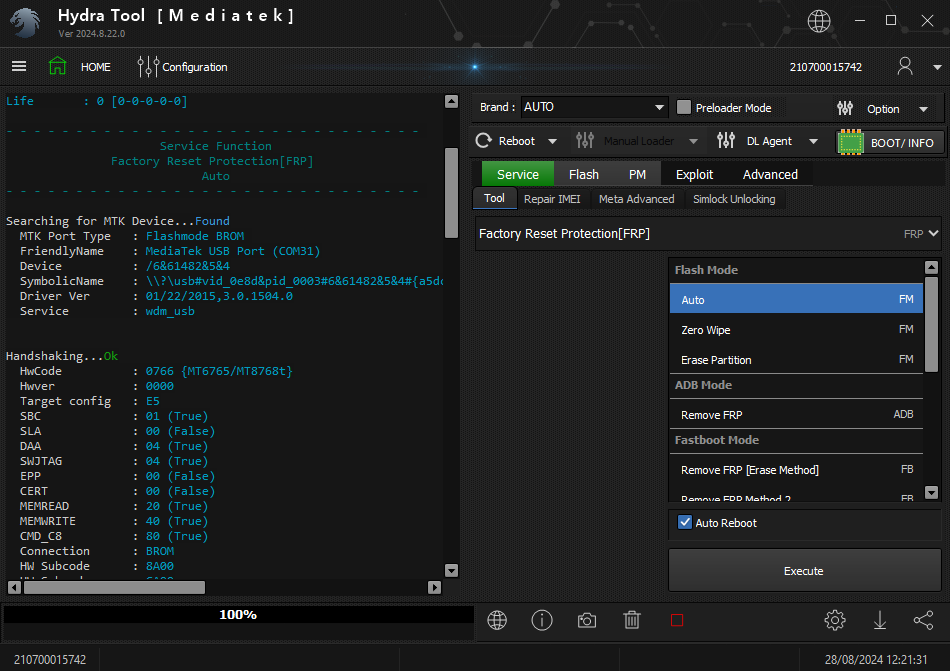Click the green HOME house icon
This screenshot has height=671, width=950.
point(58,66)
